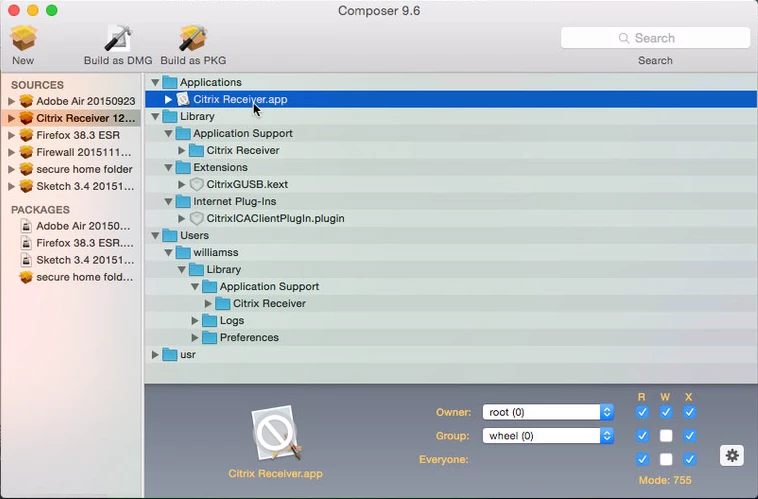
Task: Click the Search input field
Action: coord(656,38)
